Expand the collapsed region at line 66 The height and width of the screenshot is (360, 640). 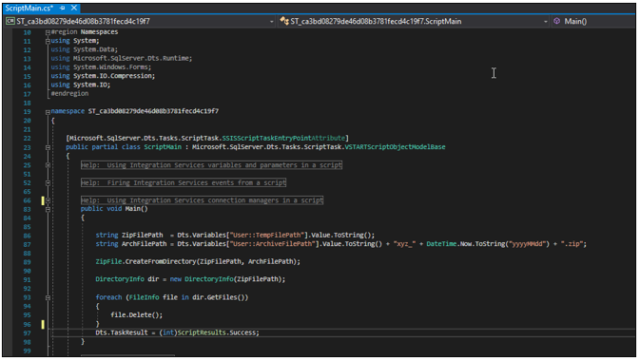(x=48, y=200)
